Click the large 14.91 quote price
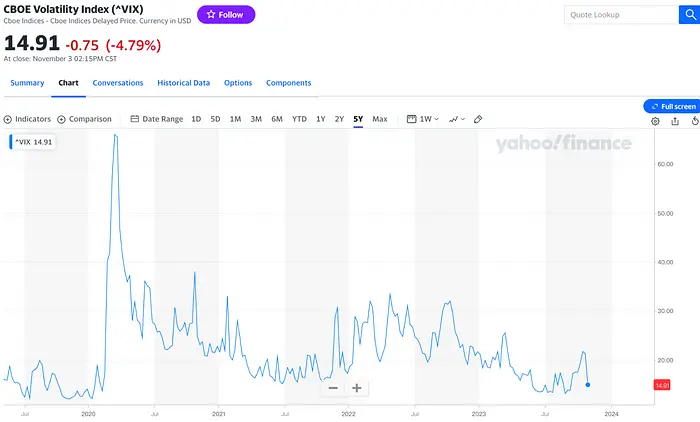 [x=32, y=44]
